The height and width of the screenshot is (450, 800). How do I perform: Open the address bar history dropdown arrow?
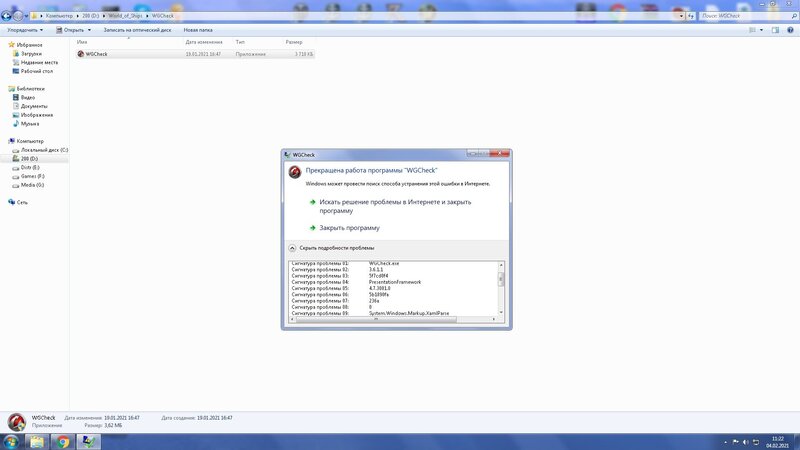(x=681, y=16)
